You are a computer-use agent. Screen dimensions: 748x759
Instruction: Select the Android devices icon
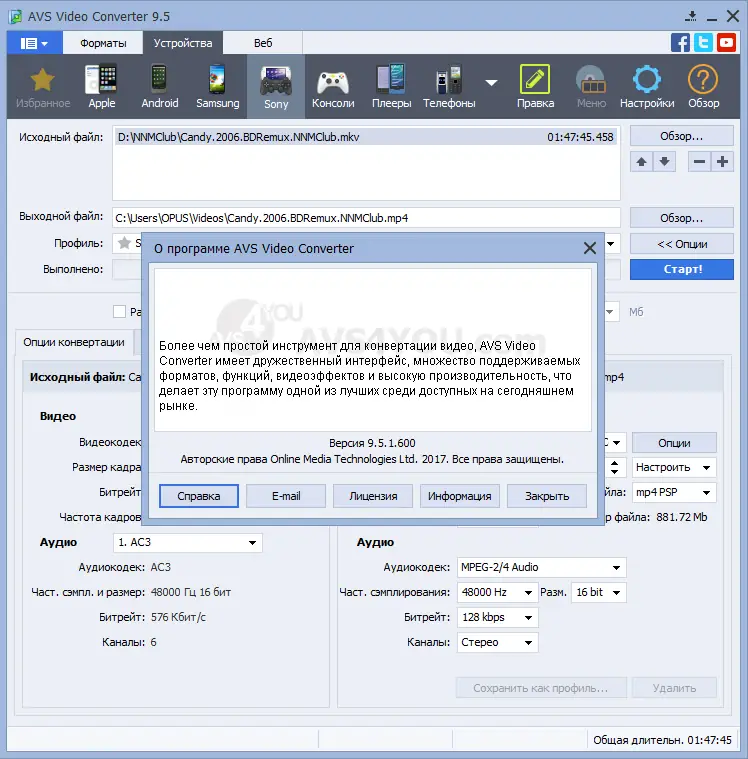tap(159, 87)
